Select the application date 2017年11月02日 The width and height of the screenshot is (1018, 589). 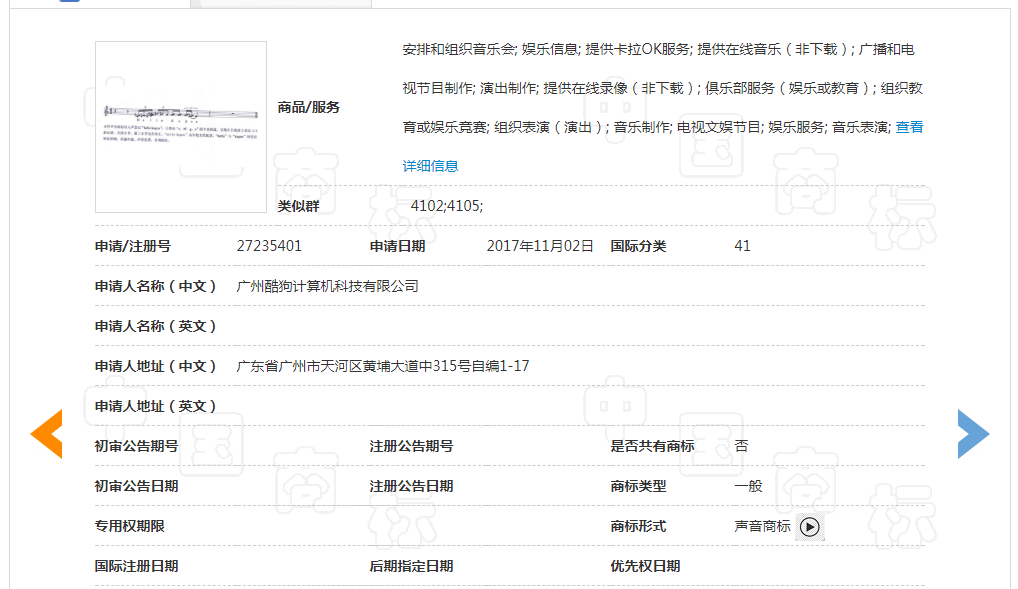click(x=540, y=246)
